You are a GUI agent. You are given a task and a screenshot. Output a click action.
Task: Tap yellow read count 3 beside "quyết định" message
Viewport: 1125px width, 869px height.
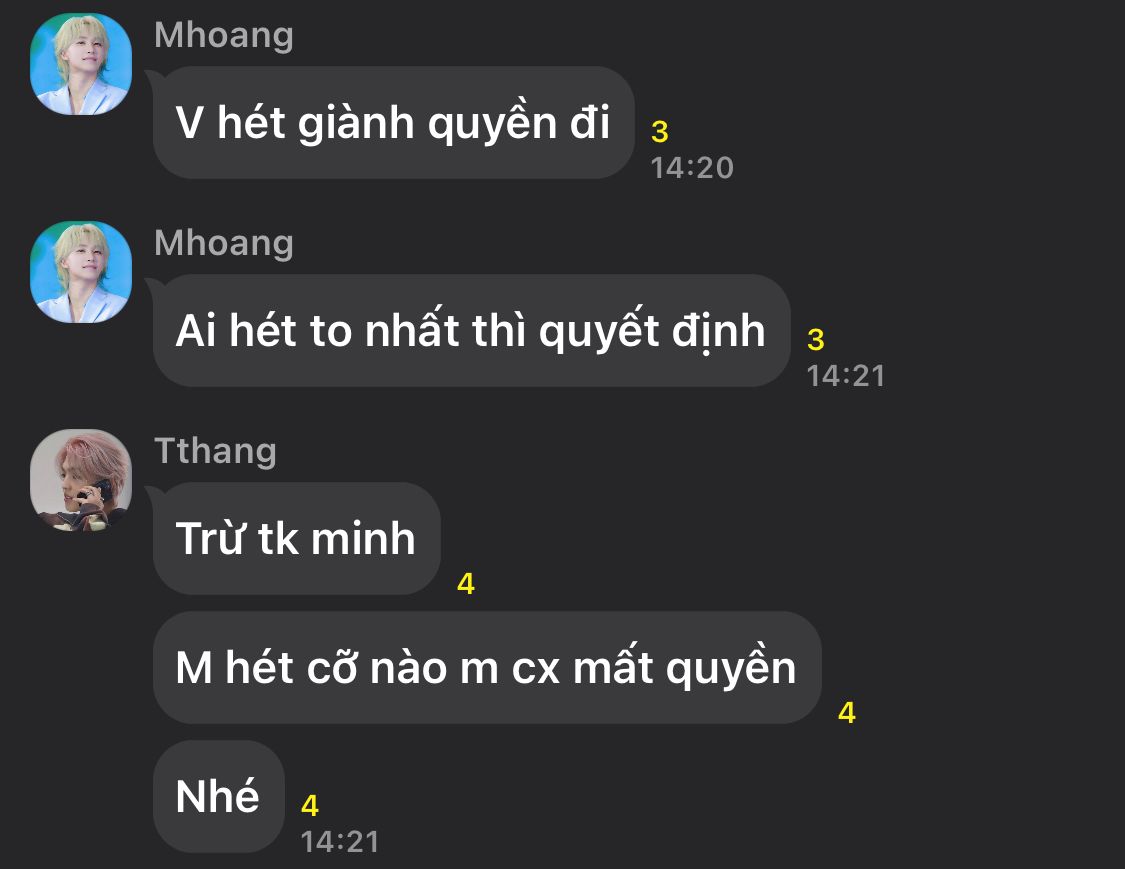pyautogui.click(x=816, y=339)
